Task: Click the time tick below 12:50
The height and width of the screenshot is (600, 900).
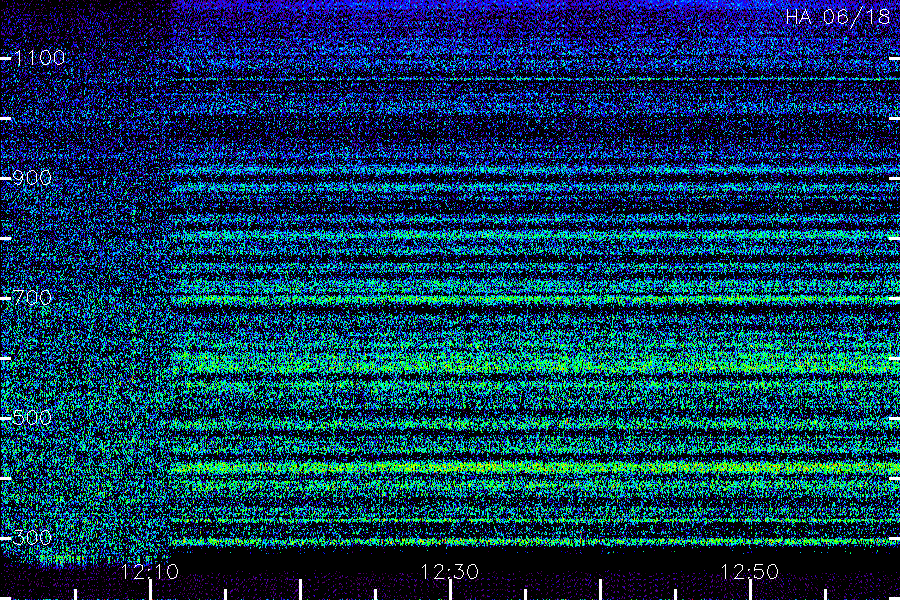Action: pyautogui.click(x=750, y=590)
